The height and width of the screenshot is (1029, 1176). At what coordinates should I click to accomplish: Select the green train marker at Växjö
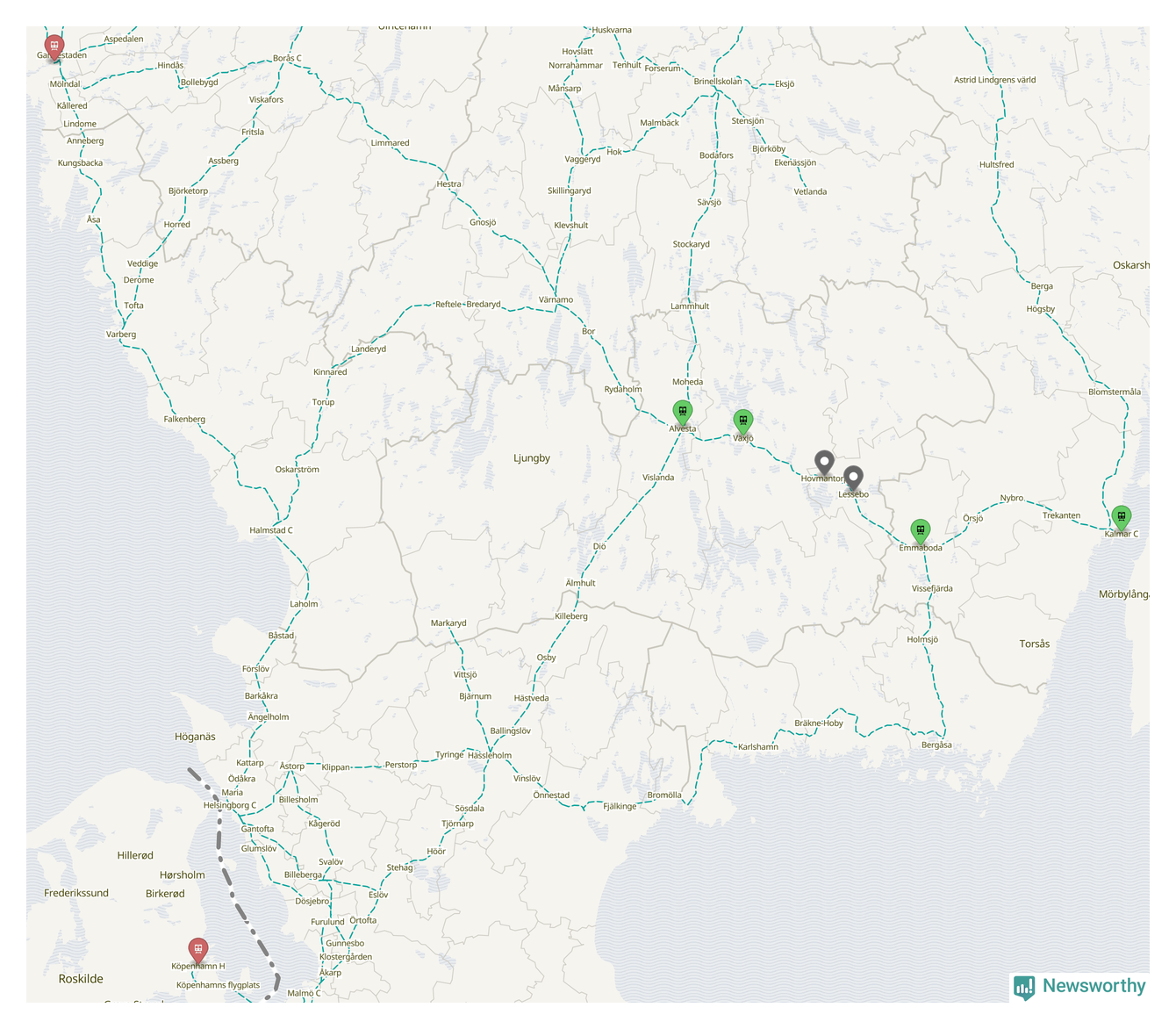pos(743,421)
